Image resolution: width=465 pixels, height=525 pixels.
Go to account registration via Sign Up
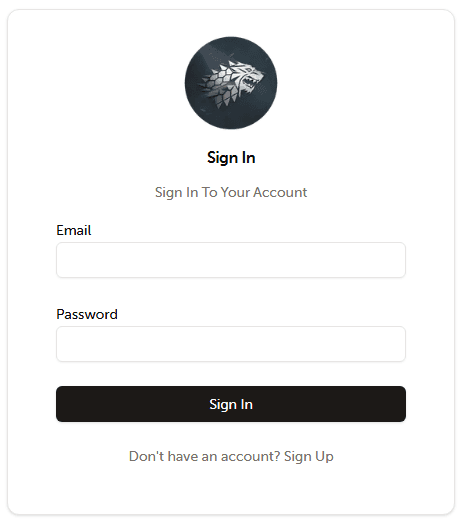(309, 457)
